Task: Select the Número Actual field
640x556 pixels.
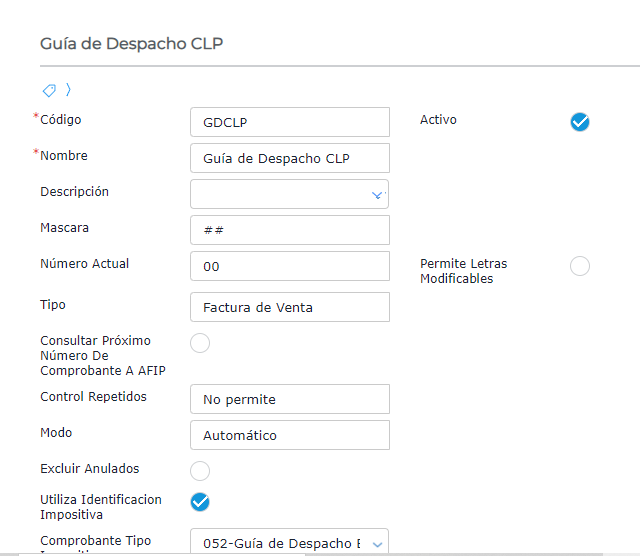Action: tap(289, 266)
